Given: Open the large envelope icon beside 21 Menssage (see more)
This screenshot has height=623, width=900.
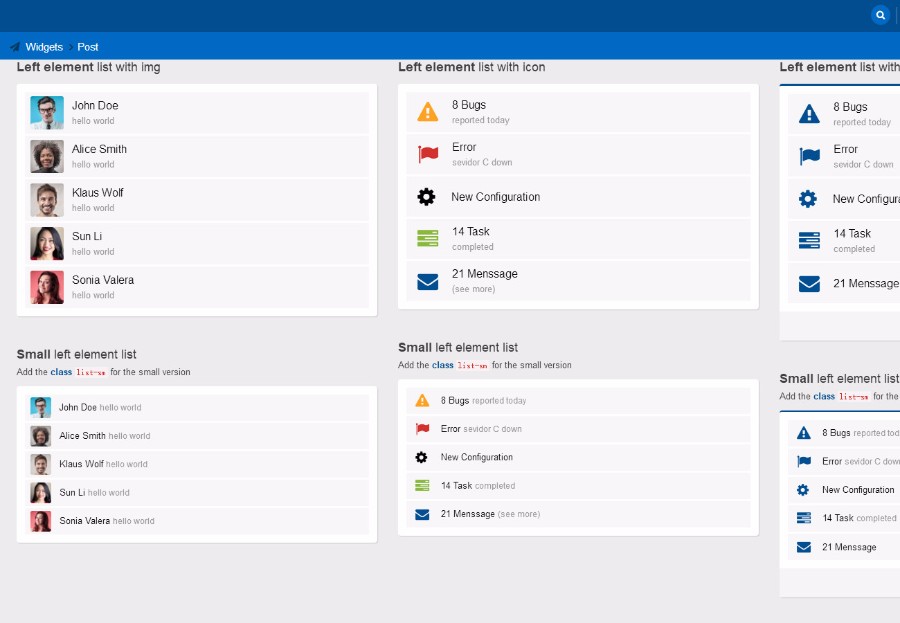Looking at the screenshot, I should (428, 282).
